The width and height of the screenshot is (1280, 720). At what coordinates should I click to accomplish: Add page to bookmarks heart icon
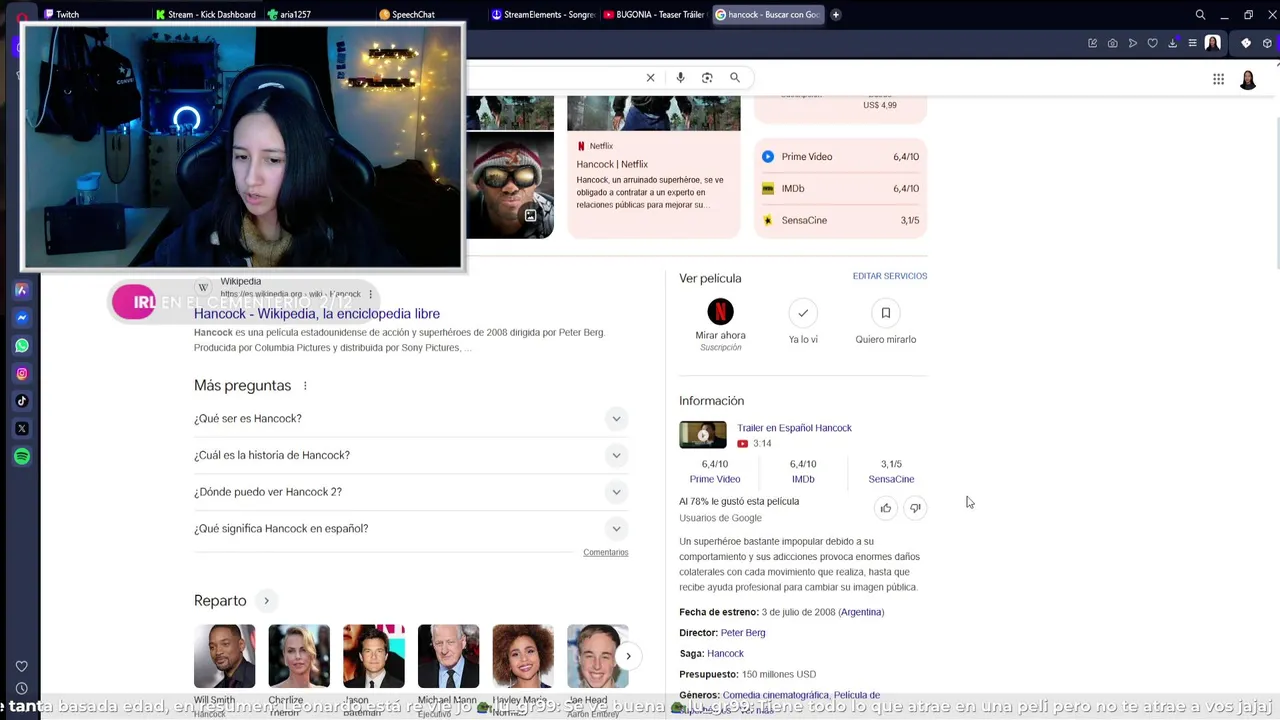(x=1152, y=43)
